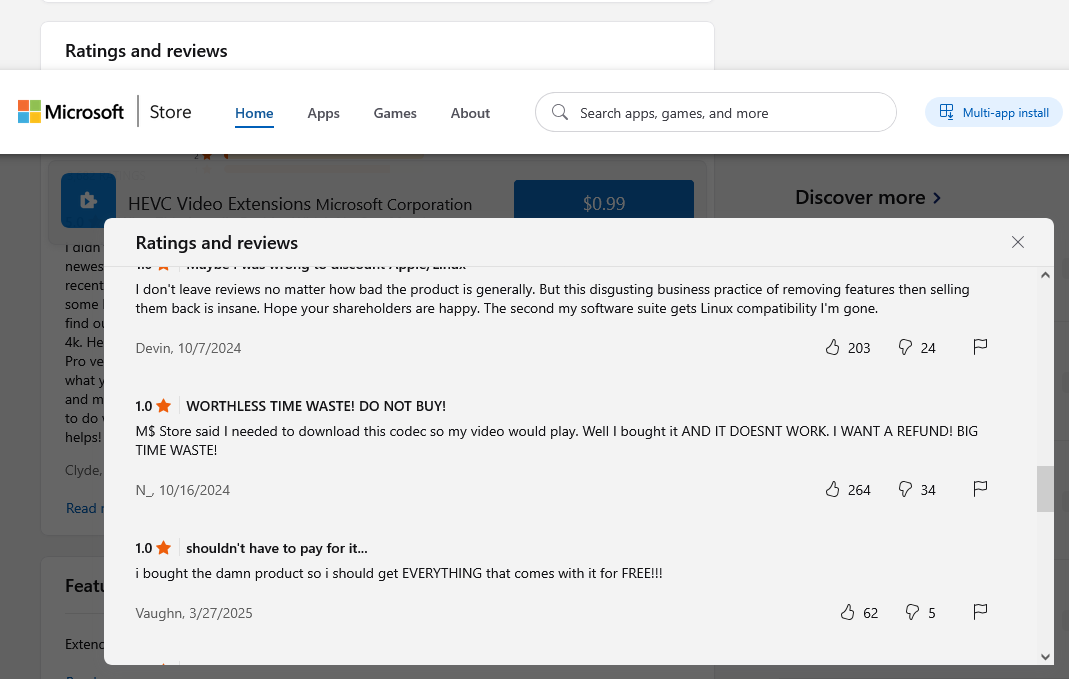Select the Home nav tab
1069x679 pixels.
pyautogui.click(x=254, y=113)
